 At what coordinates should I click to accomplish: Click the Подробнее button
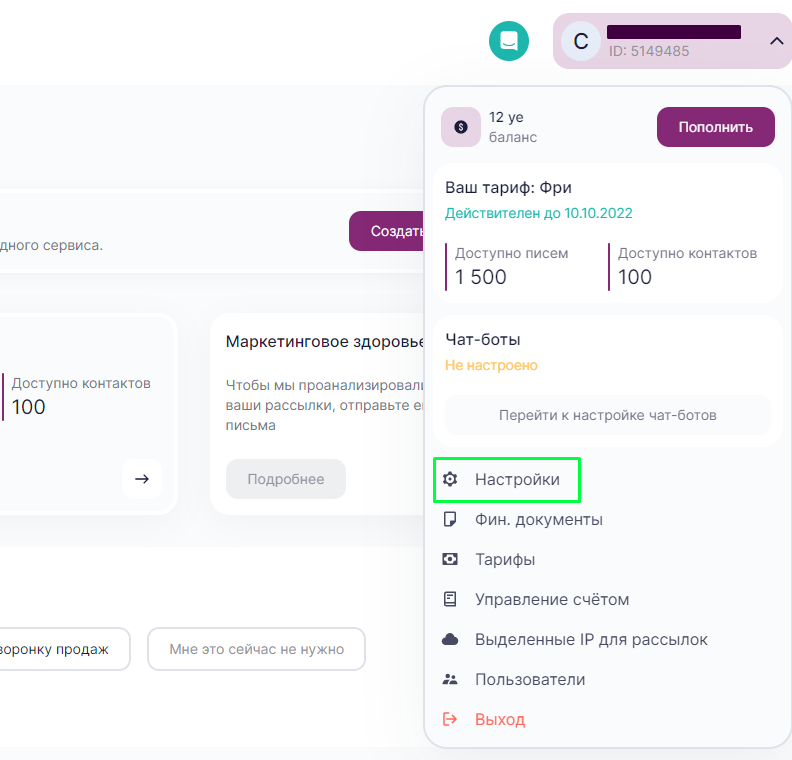click(286, 479)
